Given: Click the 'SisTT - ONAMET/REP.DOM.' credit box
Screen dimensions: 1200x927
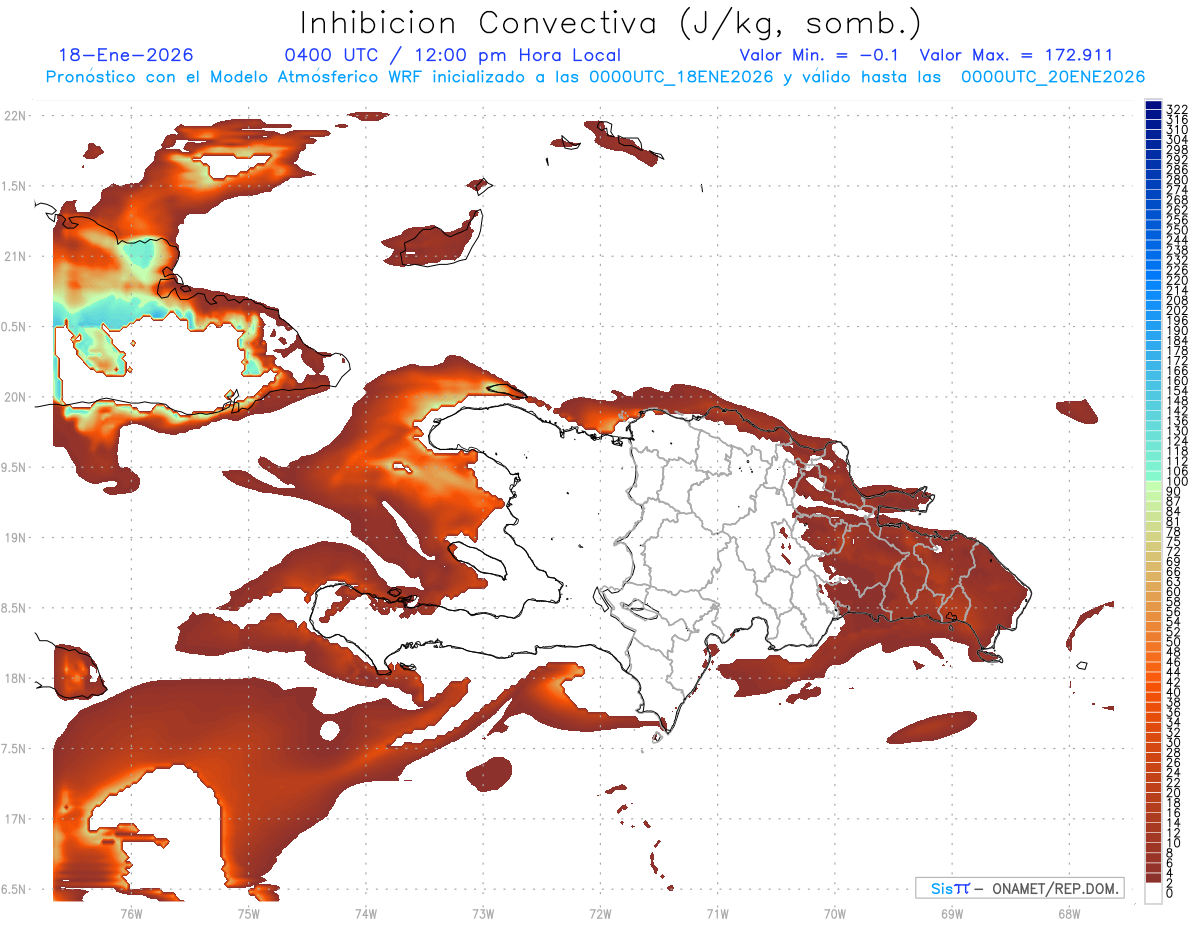Looking at the screenshot, I should 1019,888.
